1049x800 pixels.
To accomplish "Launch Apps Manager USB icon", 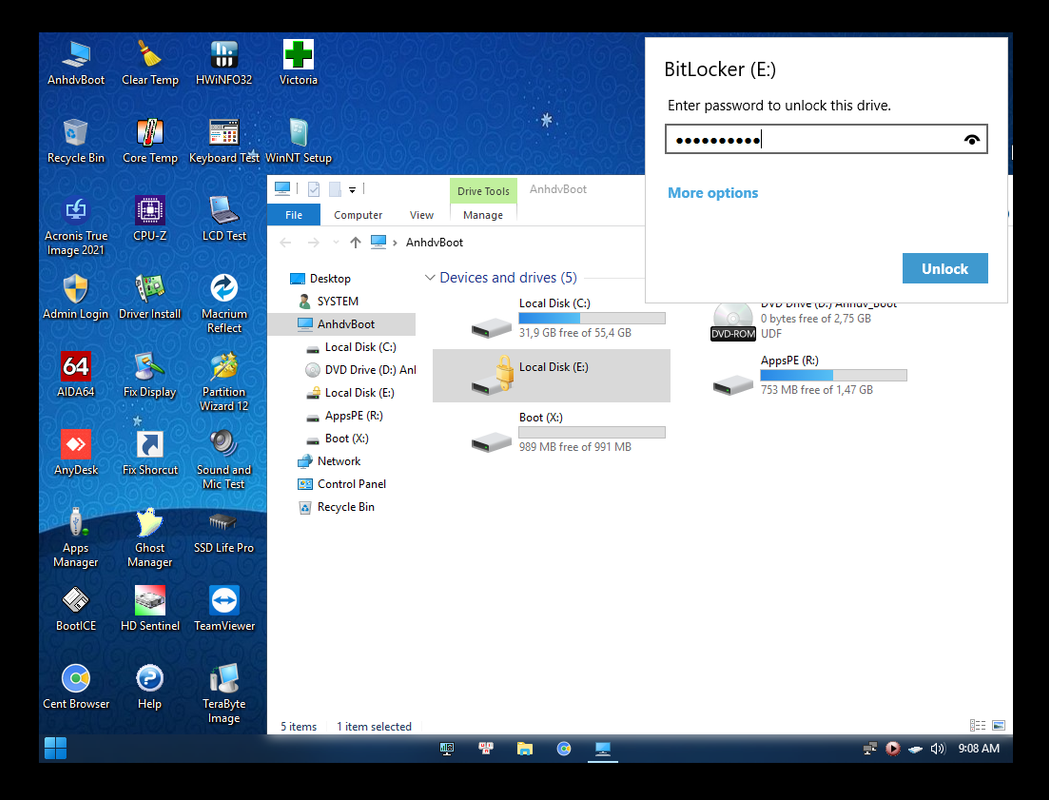I will point(76,538).
